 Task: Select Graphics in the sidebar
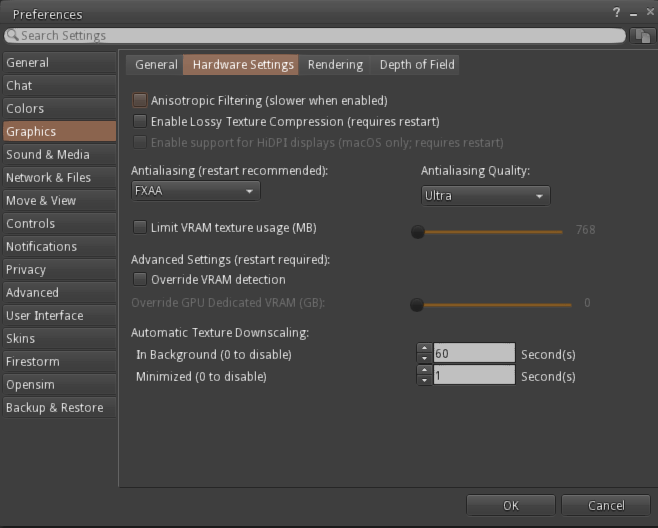click(60, 131)
